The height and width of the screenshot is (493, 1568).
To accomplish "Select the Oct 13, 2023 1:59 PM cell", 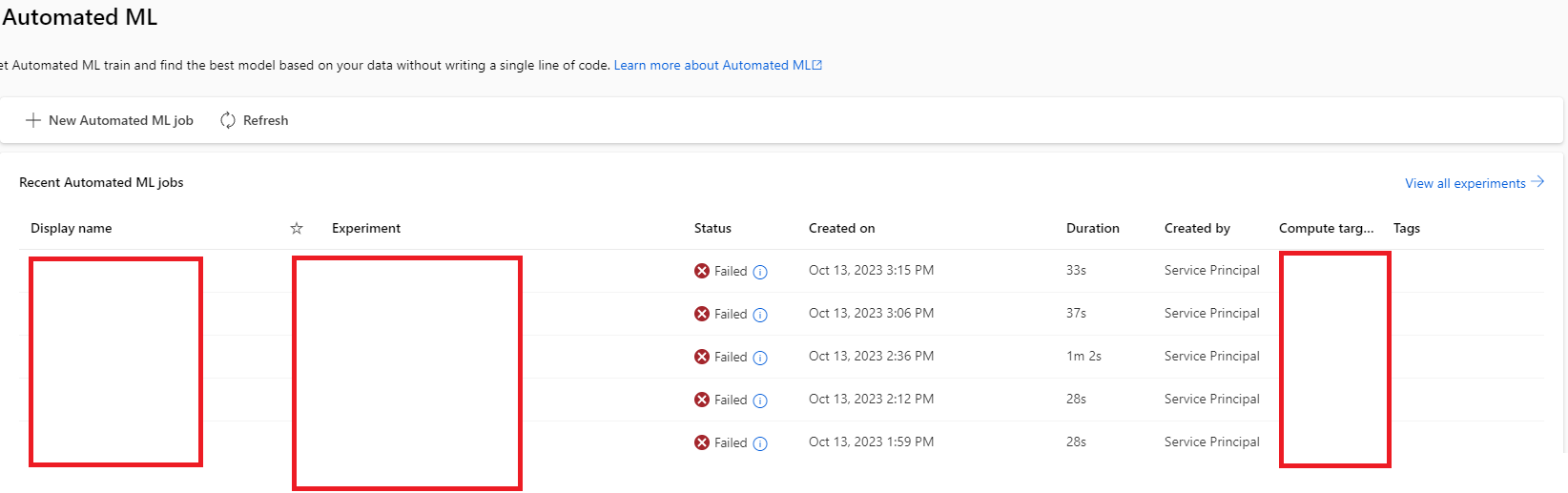I will [x=871, y=442].
